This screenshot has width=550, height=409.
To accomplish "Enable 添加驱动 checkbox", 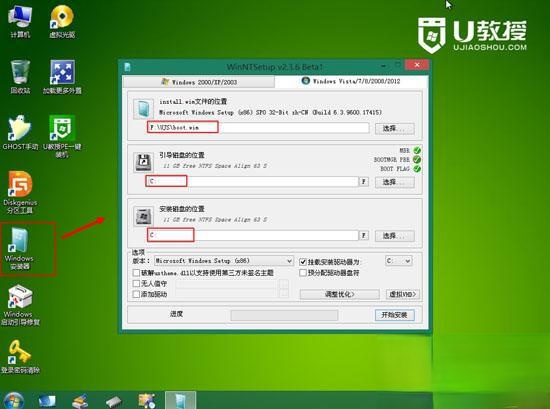I will tap(136, 294).
